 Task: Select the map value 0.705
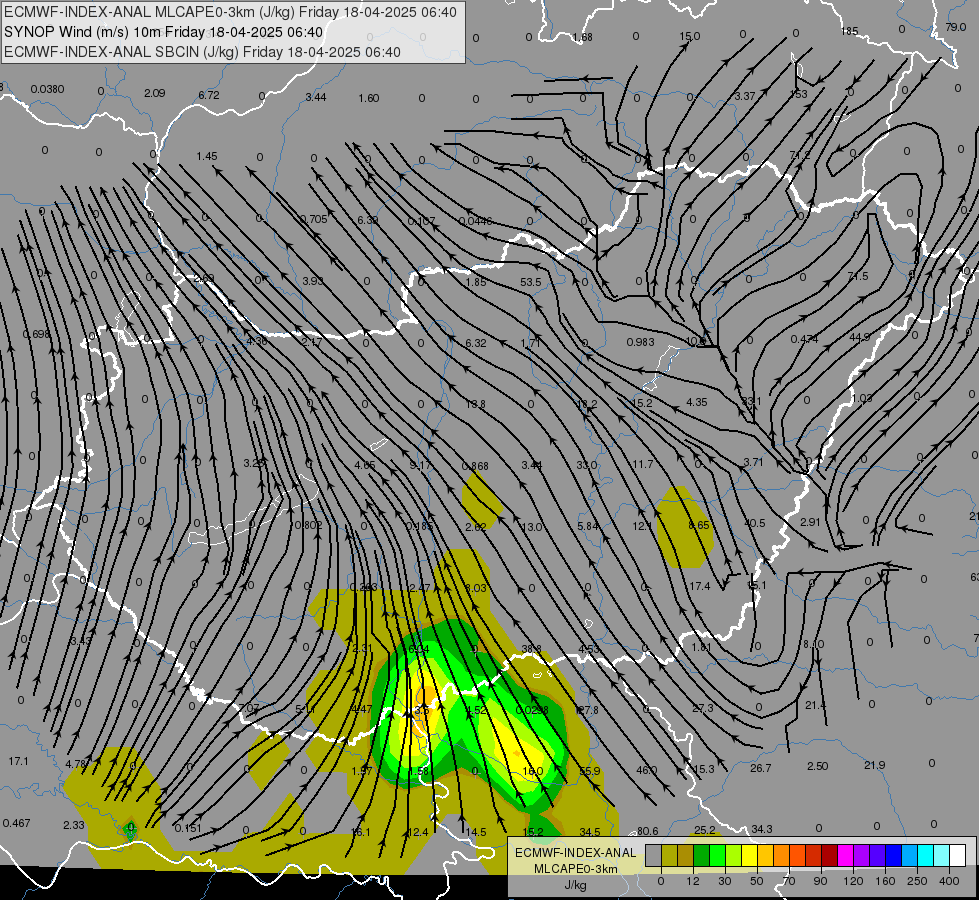point(314,219)
